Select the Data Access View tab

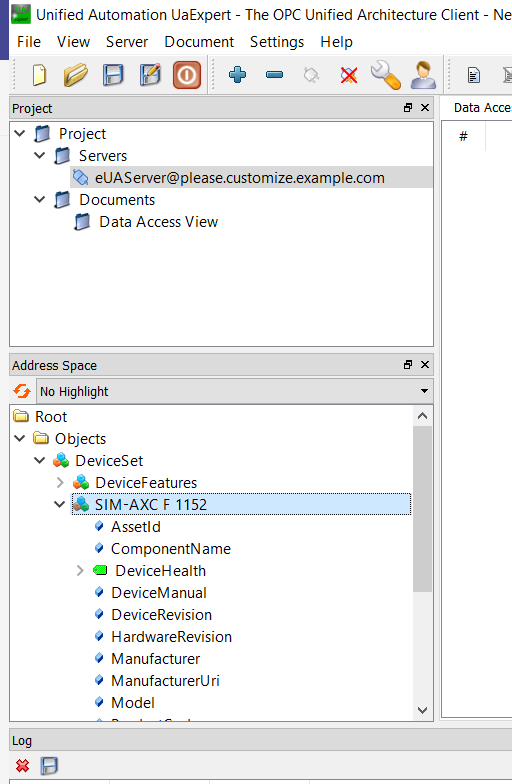pos(482,108)
